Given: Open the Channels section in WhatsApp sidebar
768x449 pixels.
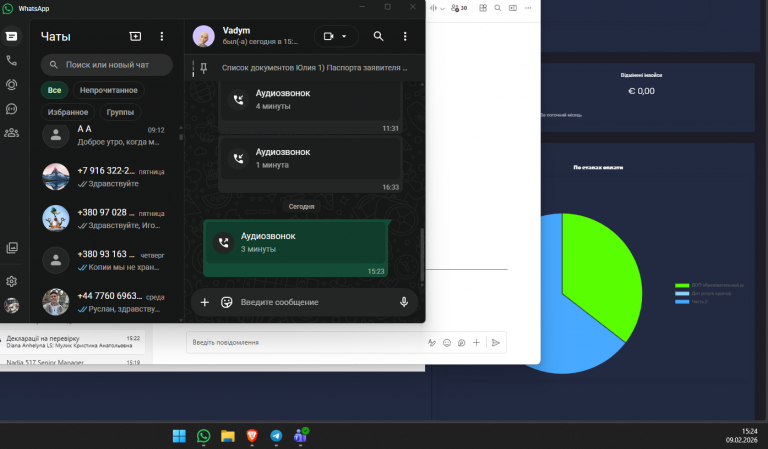Looking at the screenshot, I should (x=11, y=109).
